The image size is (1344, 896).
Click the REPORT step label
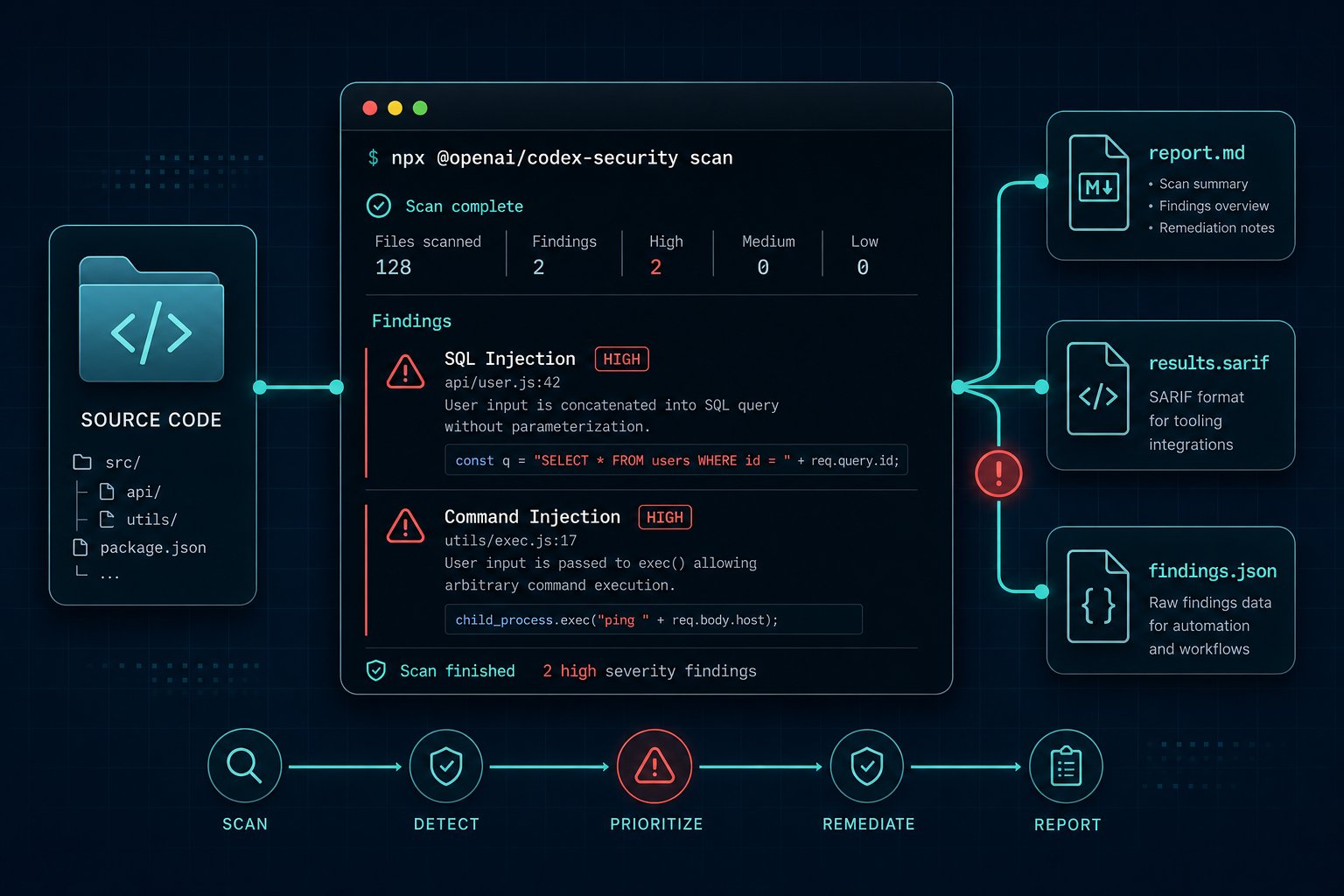coord(1067,825)
